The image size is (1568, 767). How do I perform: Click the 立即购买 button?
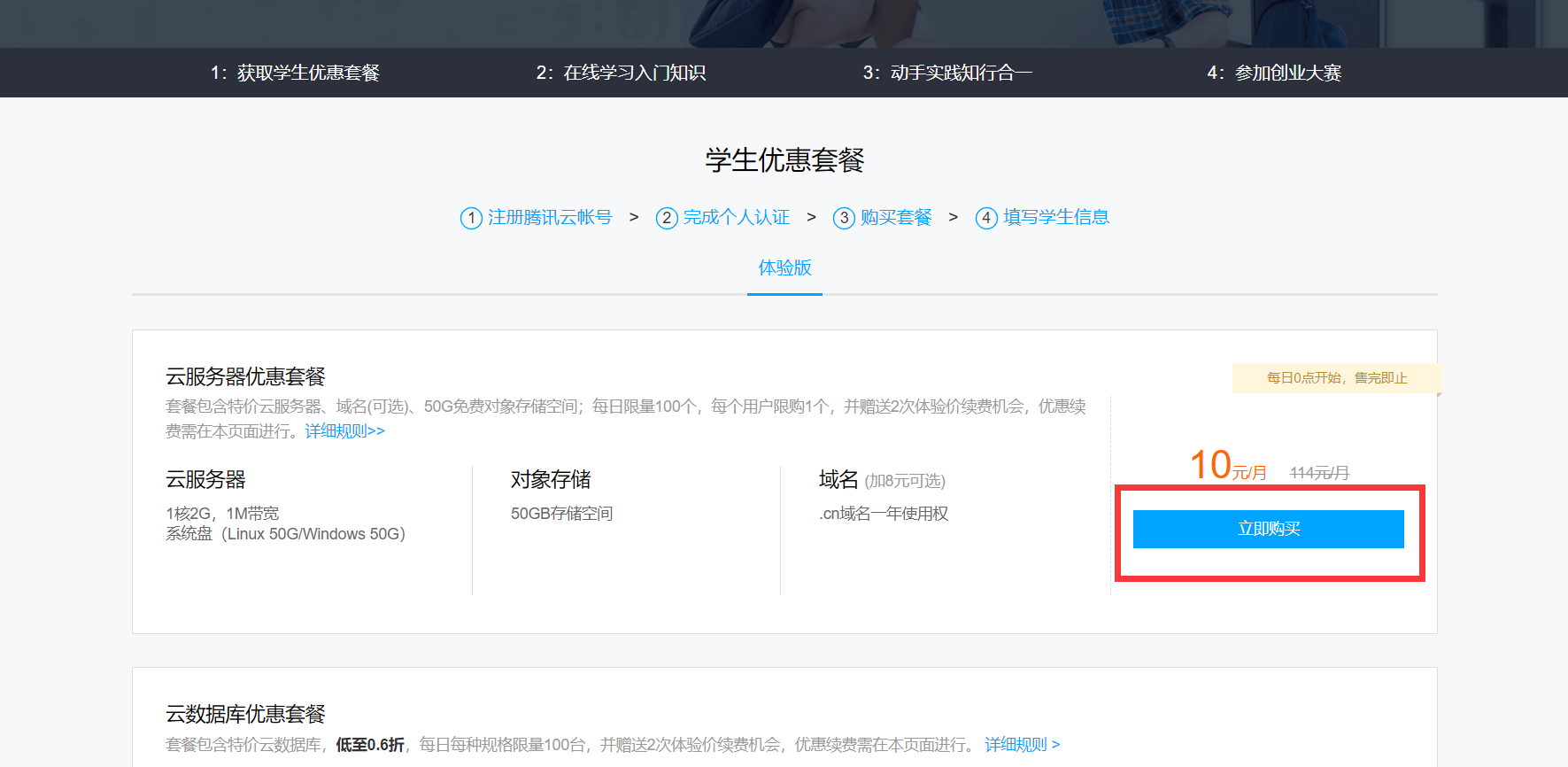(1268, 529)
